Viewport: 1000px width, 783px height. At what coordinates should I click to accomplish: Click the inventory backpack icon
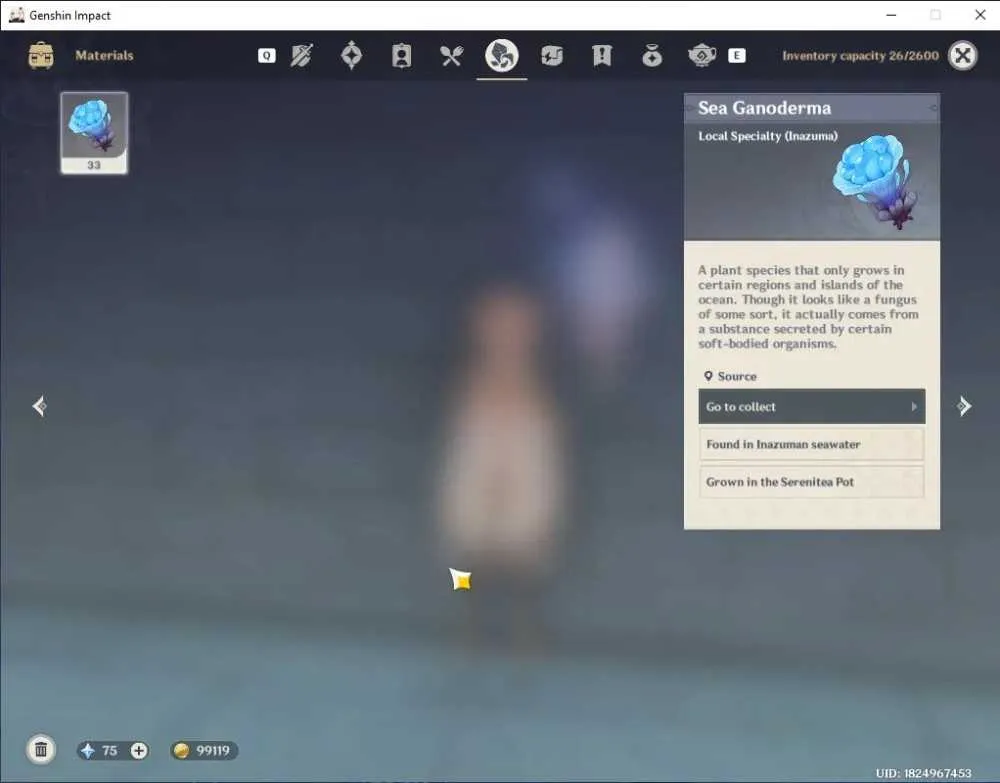click(x=41, y=55)
